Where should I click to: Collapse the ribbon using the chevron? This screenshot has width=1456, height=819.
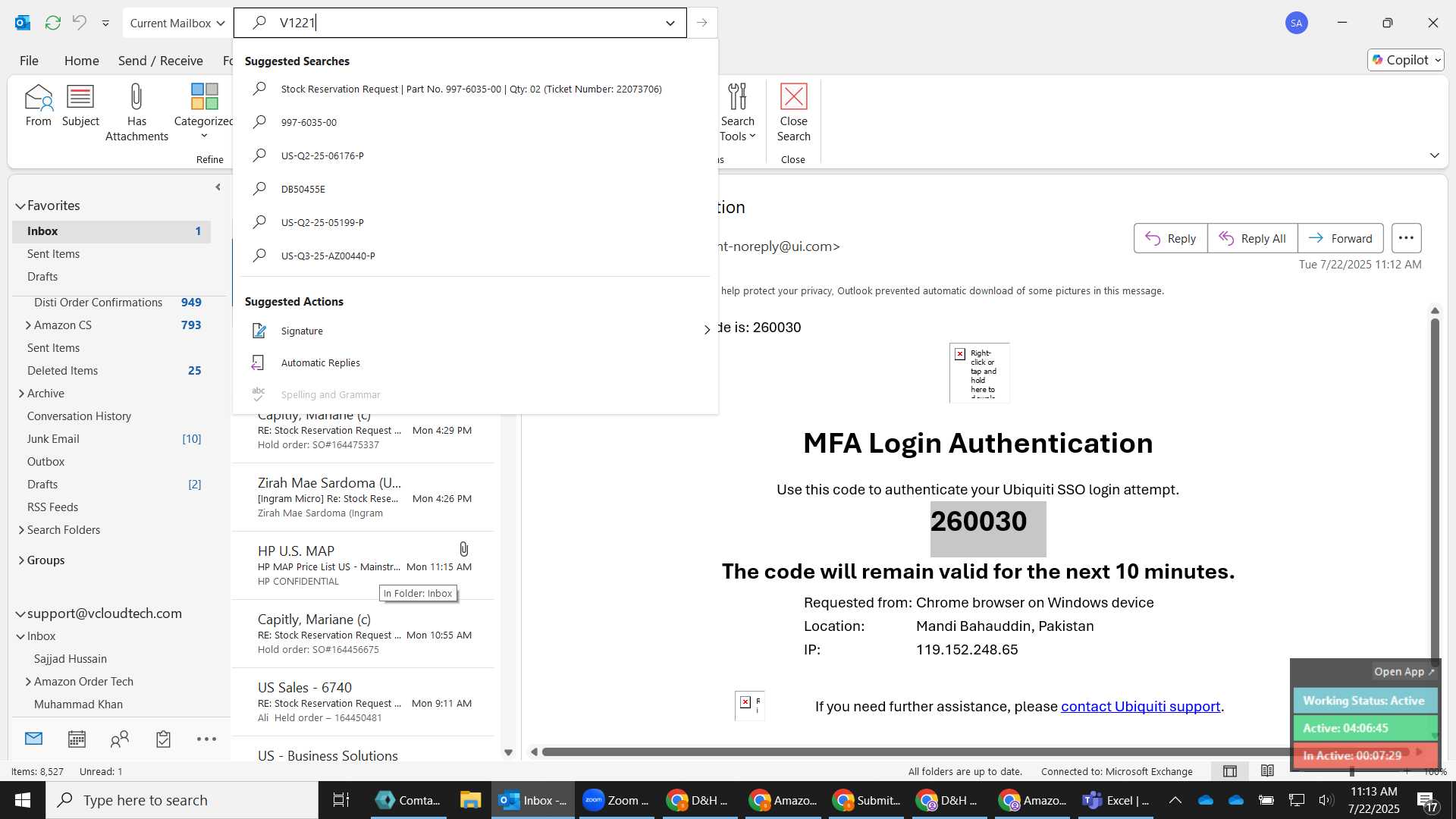(1434, 155)
